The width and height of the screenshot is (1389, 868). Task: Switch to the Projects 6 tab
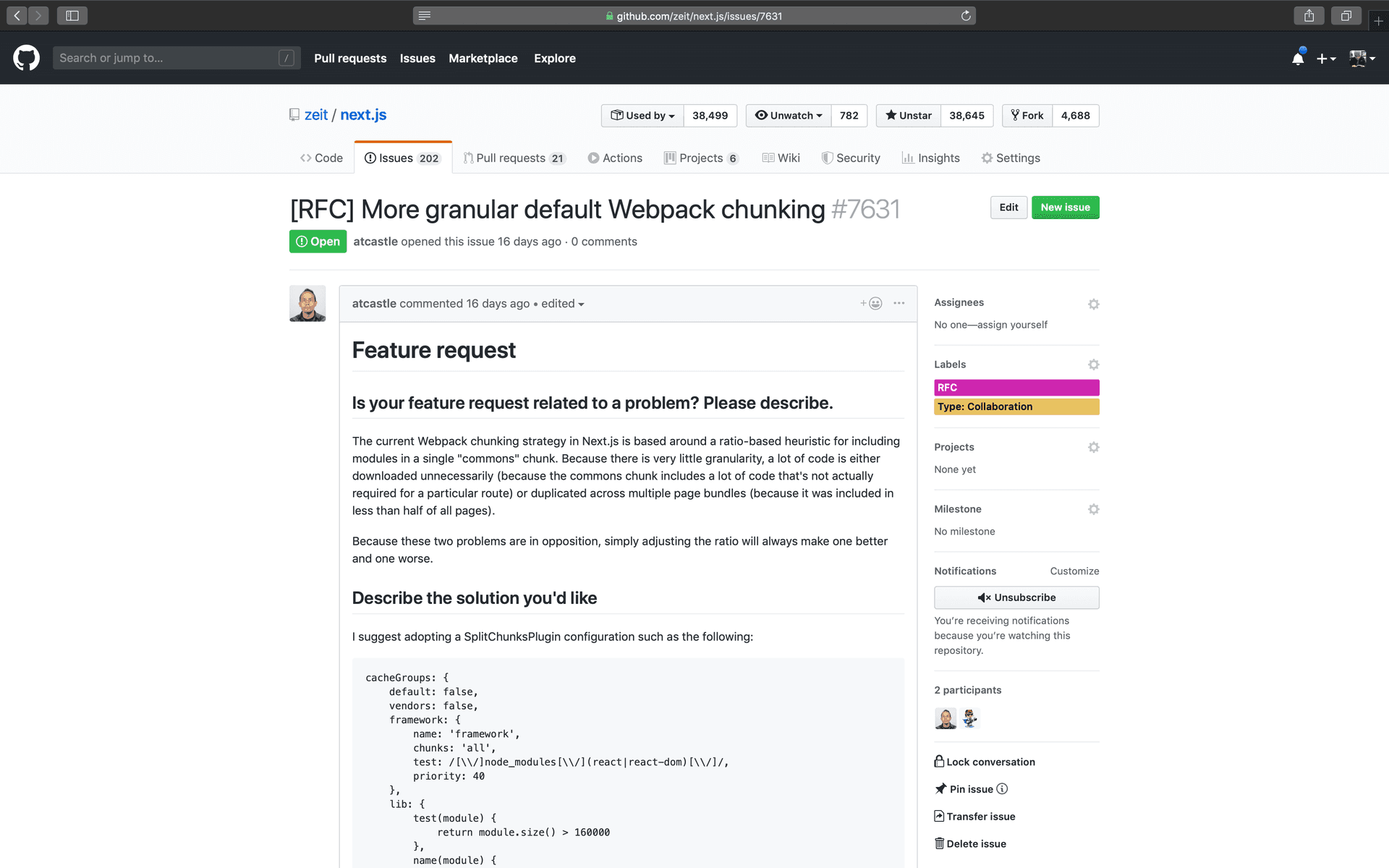point(702,158)
